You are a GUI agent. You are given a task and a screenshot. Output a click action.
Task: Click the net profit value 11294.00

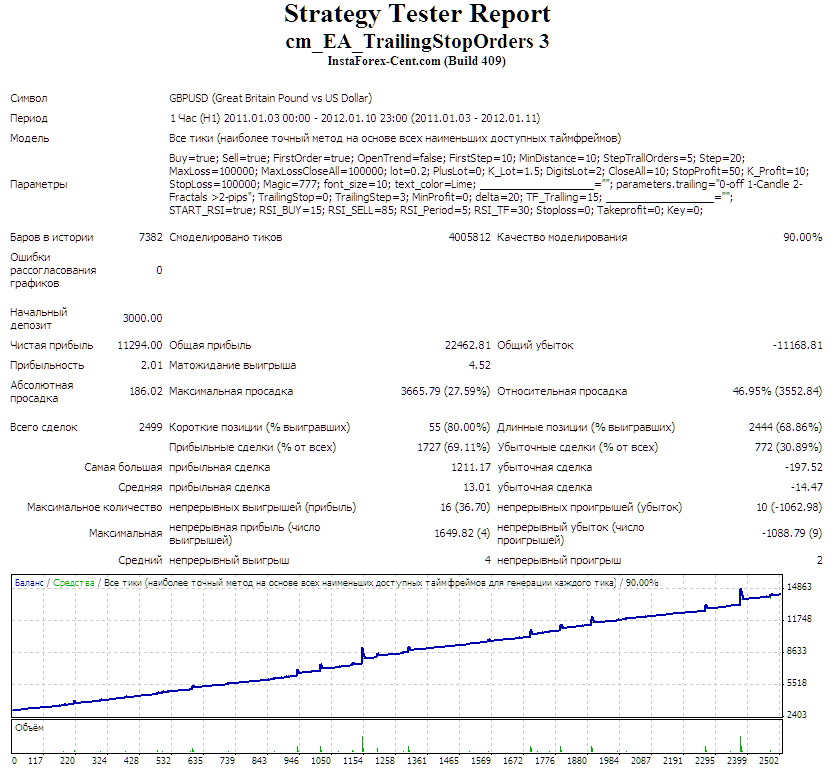click(141, 345)
